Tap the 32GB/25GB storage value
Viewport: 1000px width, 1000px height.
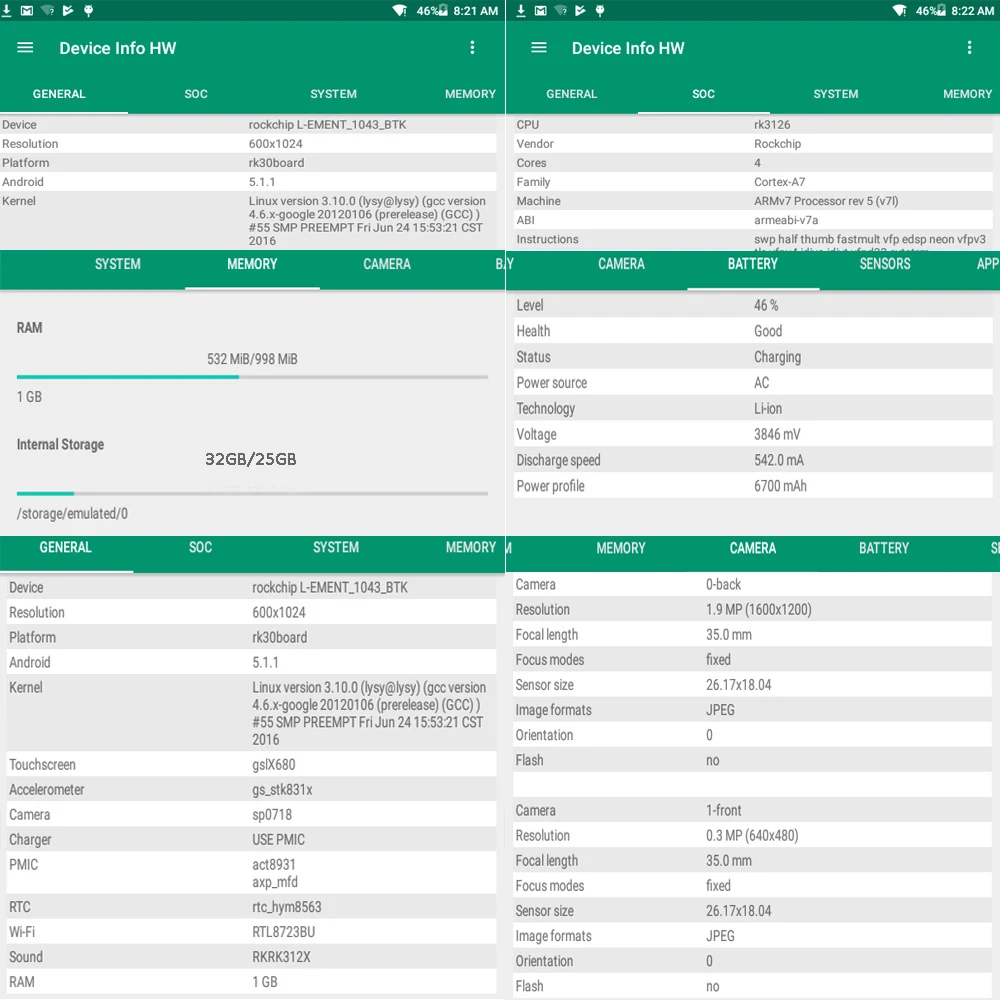point(251,459)
